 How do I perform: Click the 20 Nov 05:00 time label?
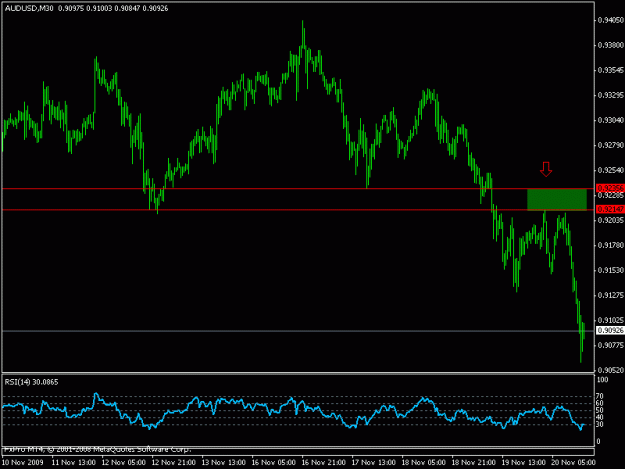[x=573, y=463]
